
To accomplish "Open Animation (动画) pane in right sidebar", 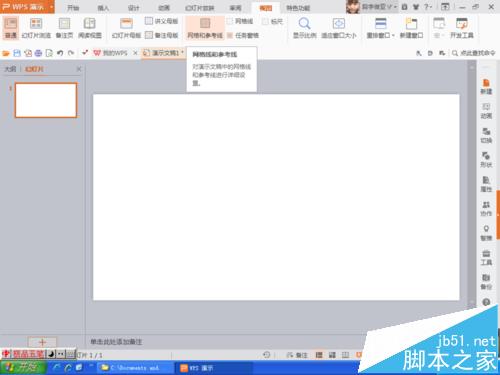I will pyautogui.click(x=486, y=111).
